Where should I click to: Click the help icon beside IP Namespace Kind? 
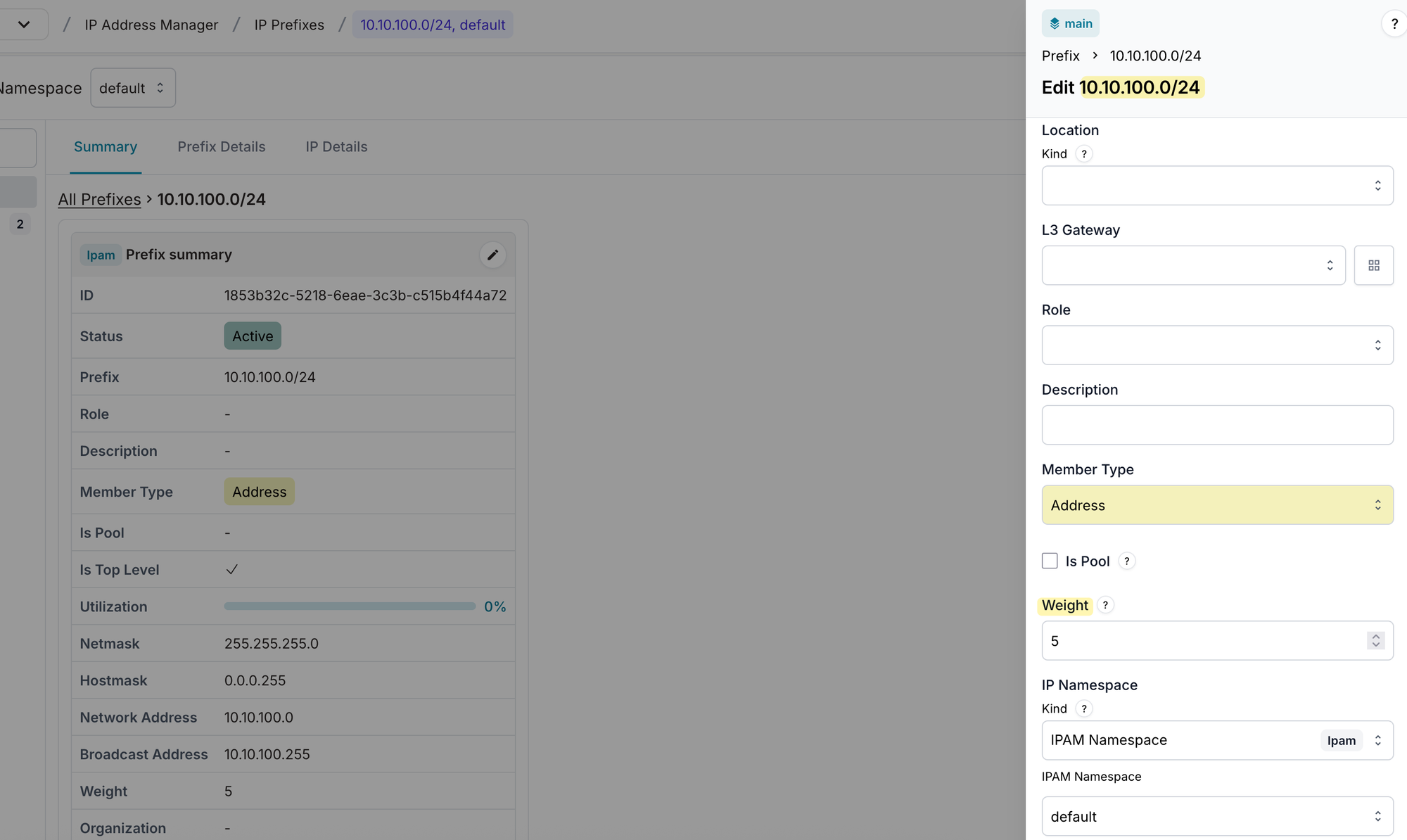pyautogui.click(x=1084, y=709)
